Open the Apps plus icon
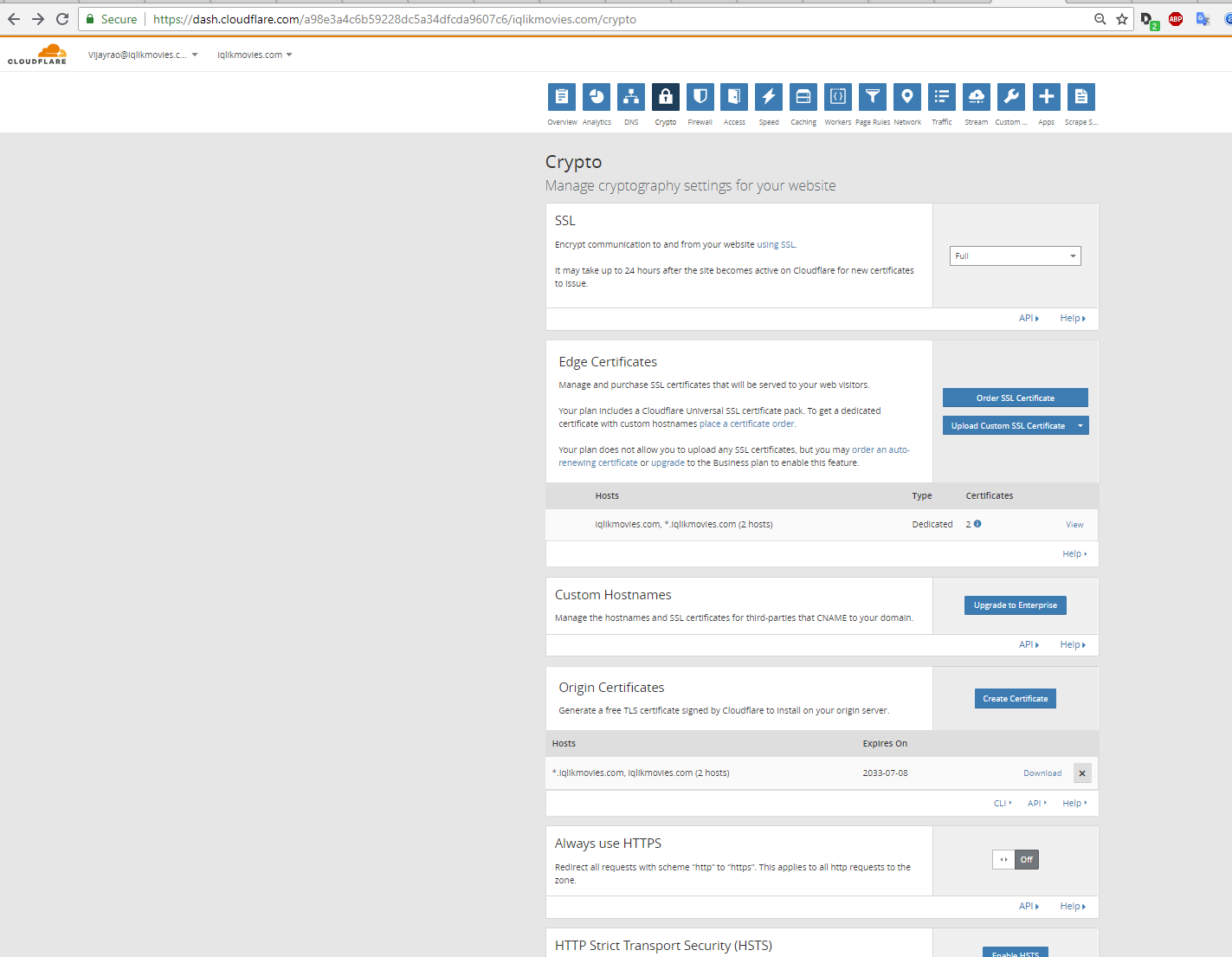 pyautogui.click(x=1047, y=97)
